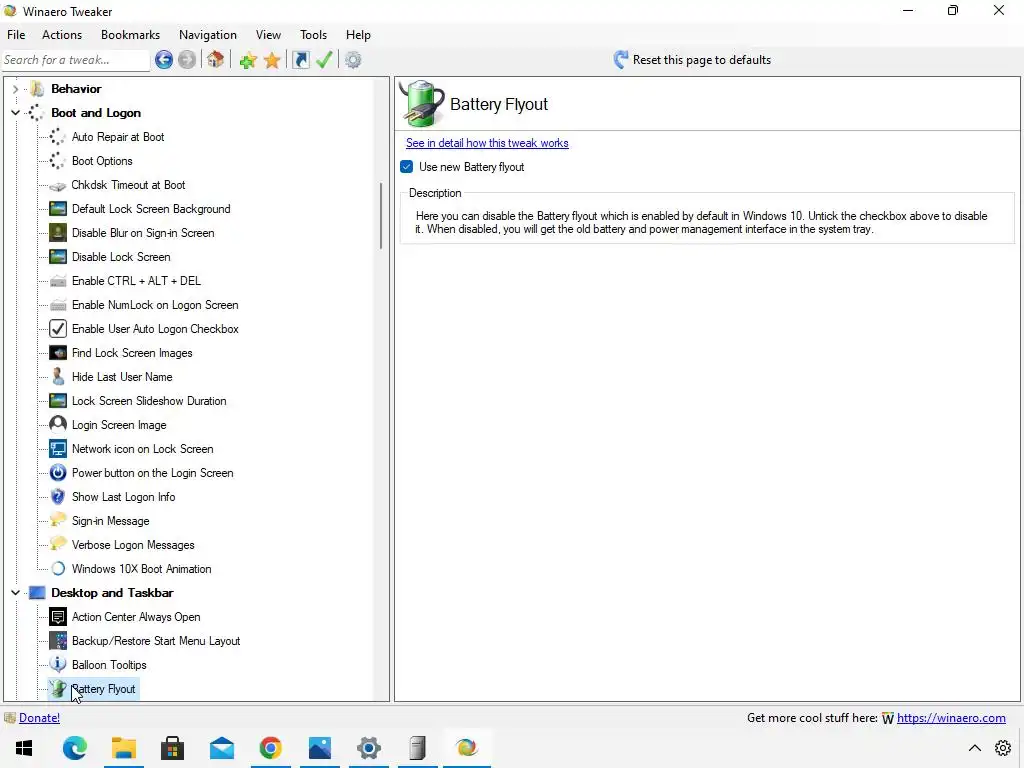Click Reset this page to defaults

(x=701, y=60)
